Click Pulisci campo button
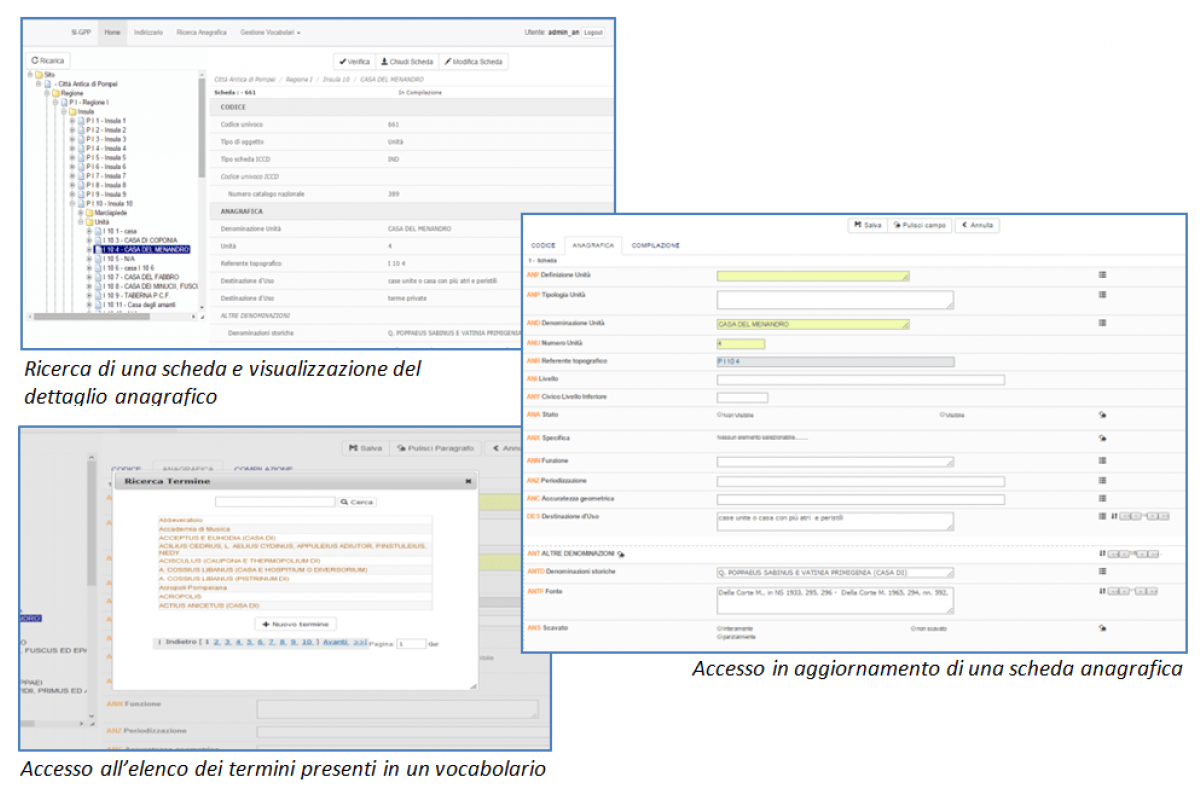Viewport: 1200px width, 800px height. coord(920,225)
